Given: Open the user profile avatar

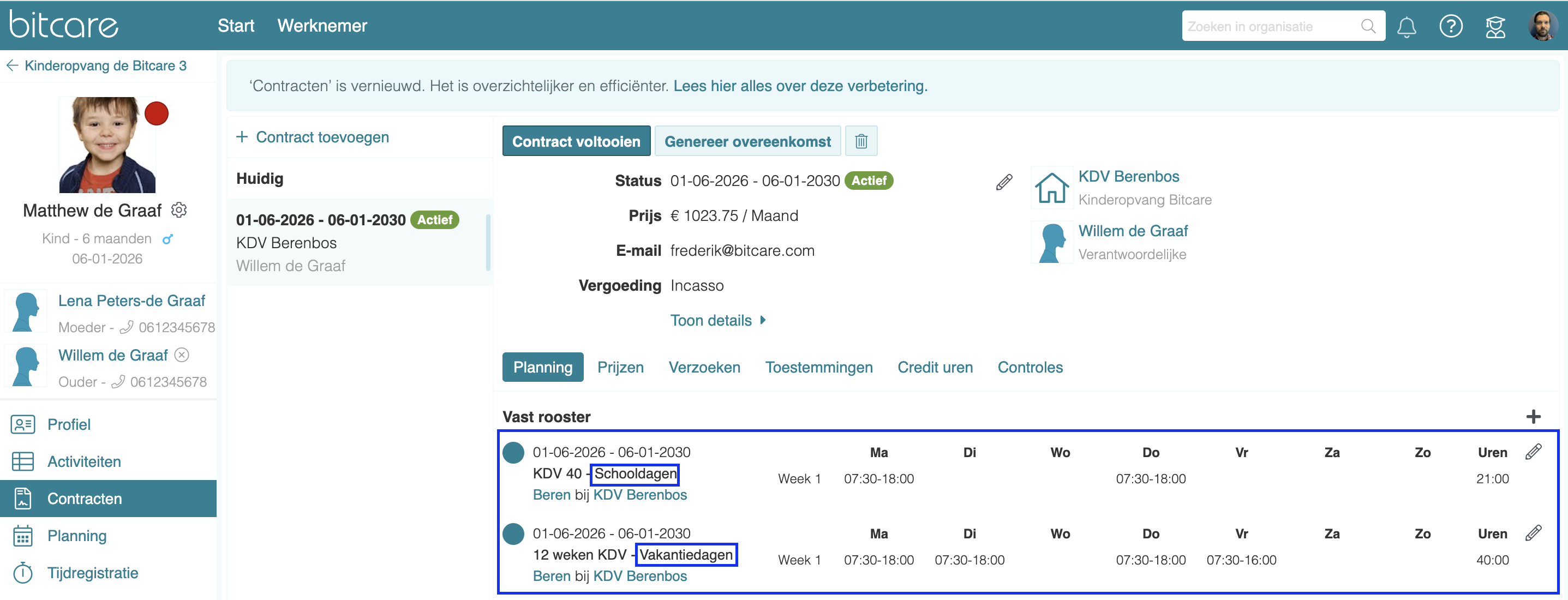Looking at the screenshot, I should tap(1542, 26).
